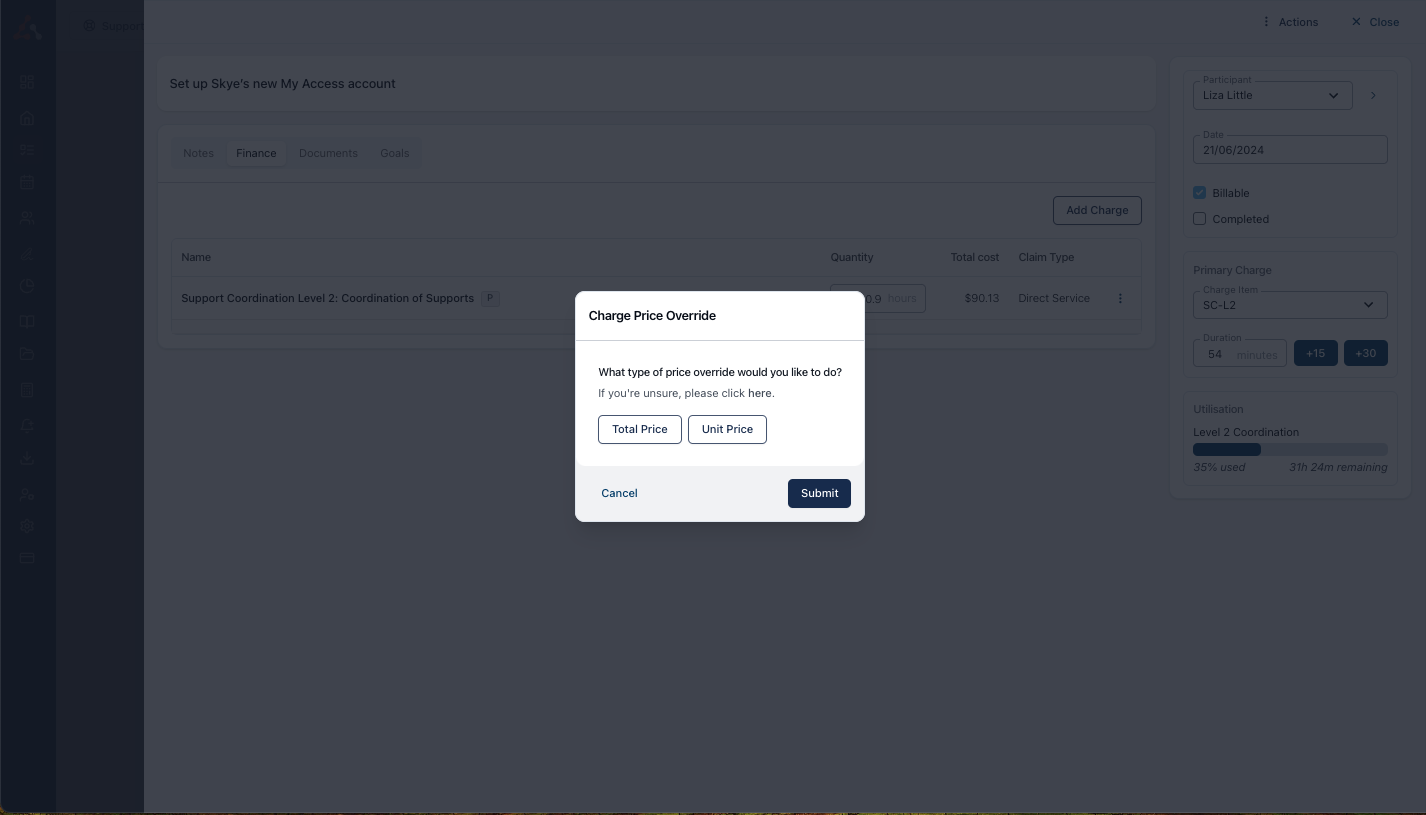Open the three-dot menu on charge row
This screenshot has height=815, width=1426.
[1120, 298]
